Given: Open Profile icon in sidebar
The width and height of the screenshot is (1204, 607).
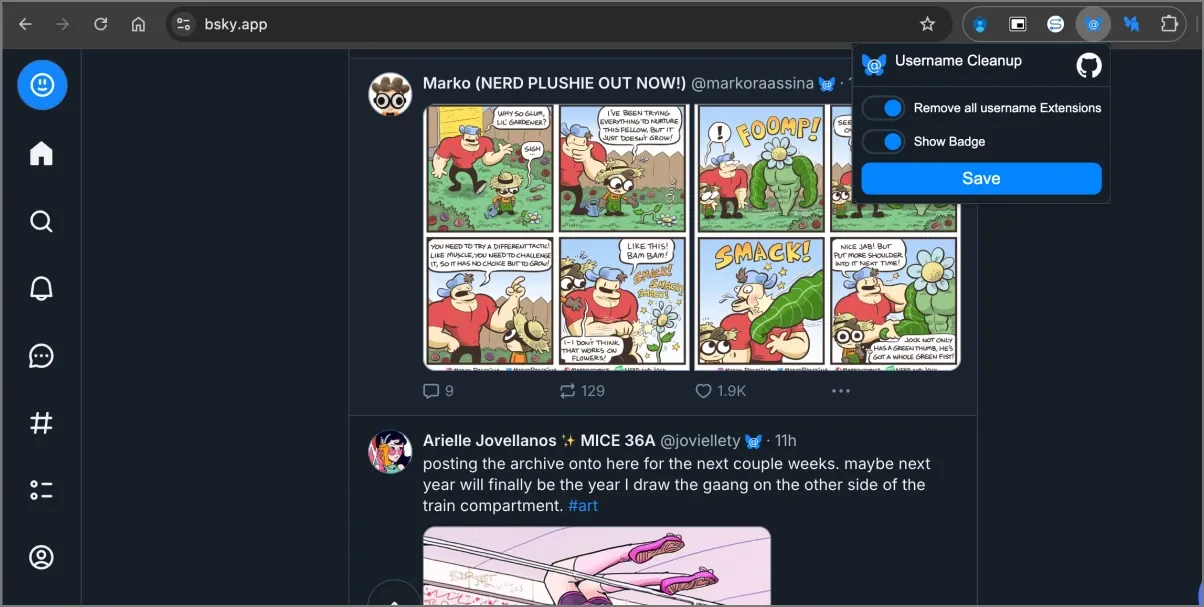Looking at the screenshot, I should (41, 557).
